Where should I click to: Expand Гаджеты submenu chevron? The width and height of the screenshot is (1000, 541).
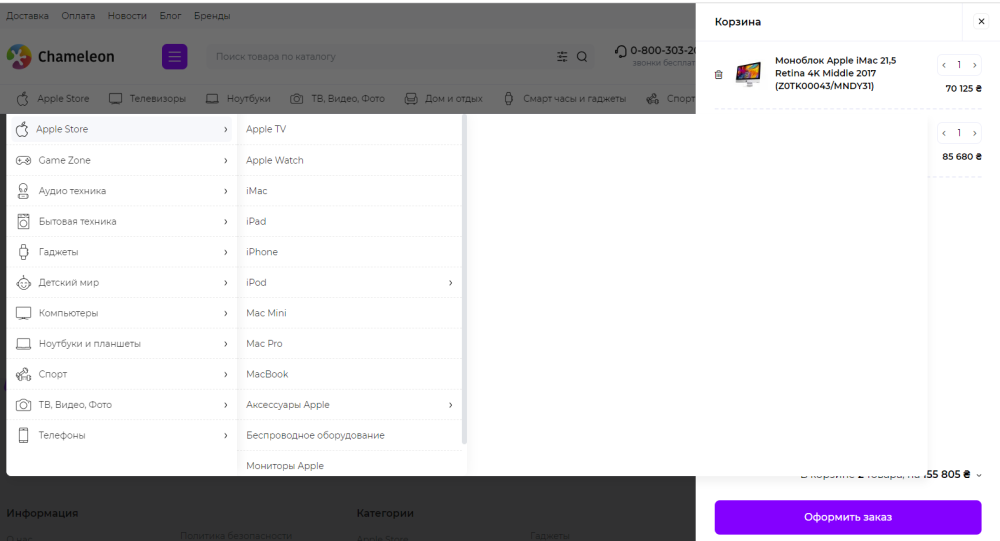pyautogui.click(x=226, y=252)
